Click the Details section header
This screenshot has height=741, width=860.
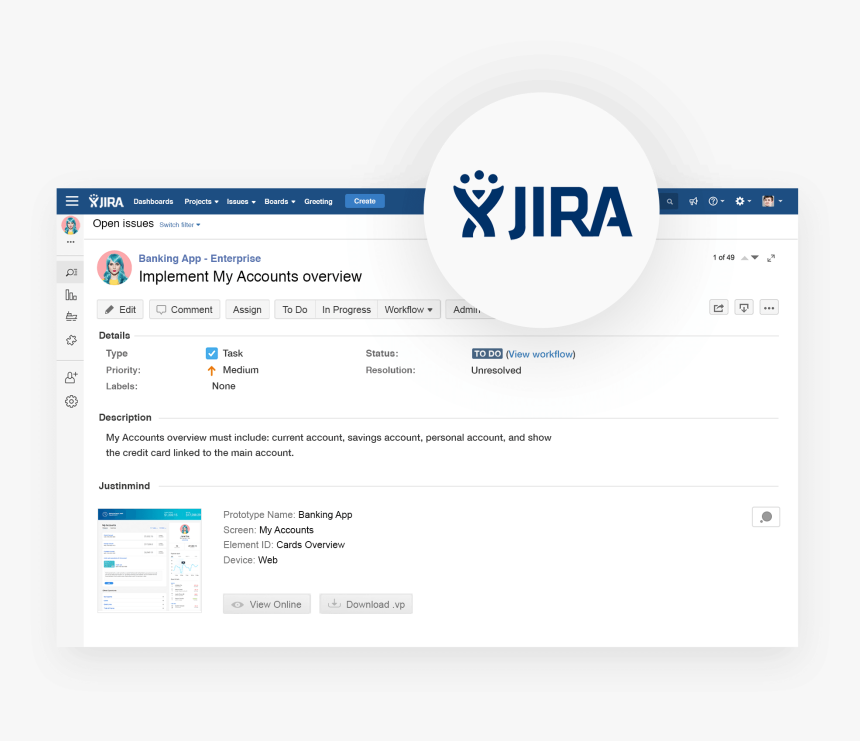coord(114,335)
